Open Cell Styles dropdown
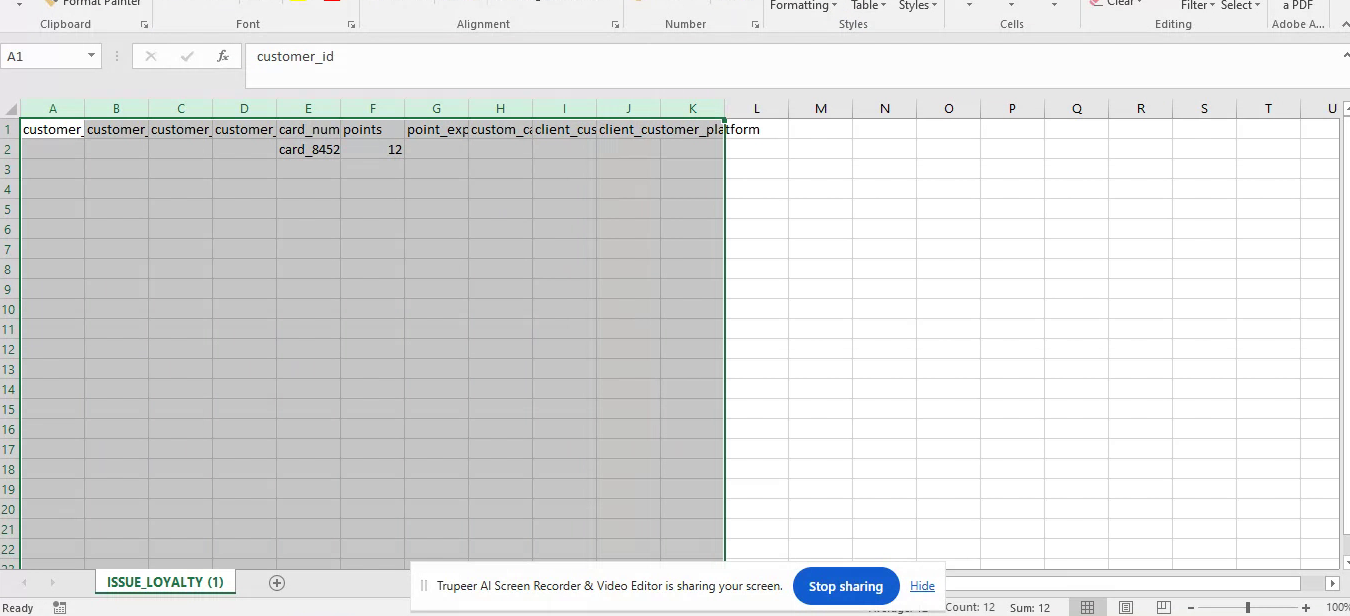Image resolution: width=1350 pixels, height=616 pixels. [917, 5]
